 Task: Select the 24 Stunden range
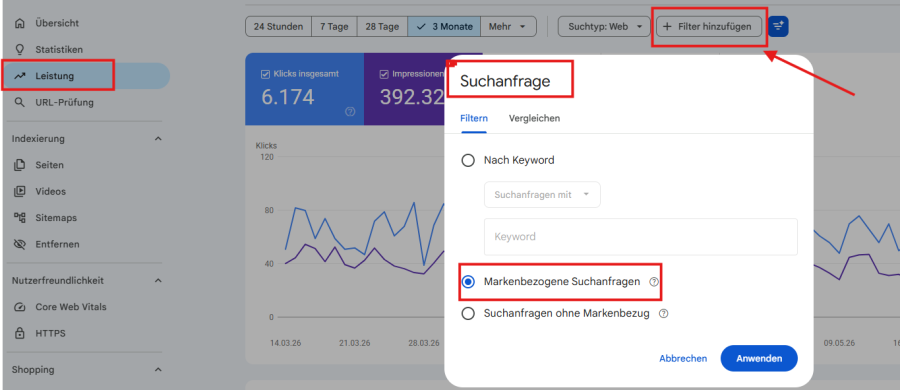click(278, 26)
